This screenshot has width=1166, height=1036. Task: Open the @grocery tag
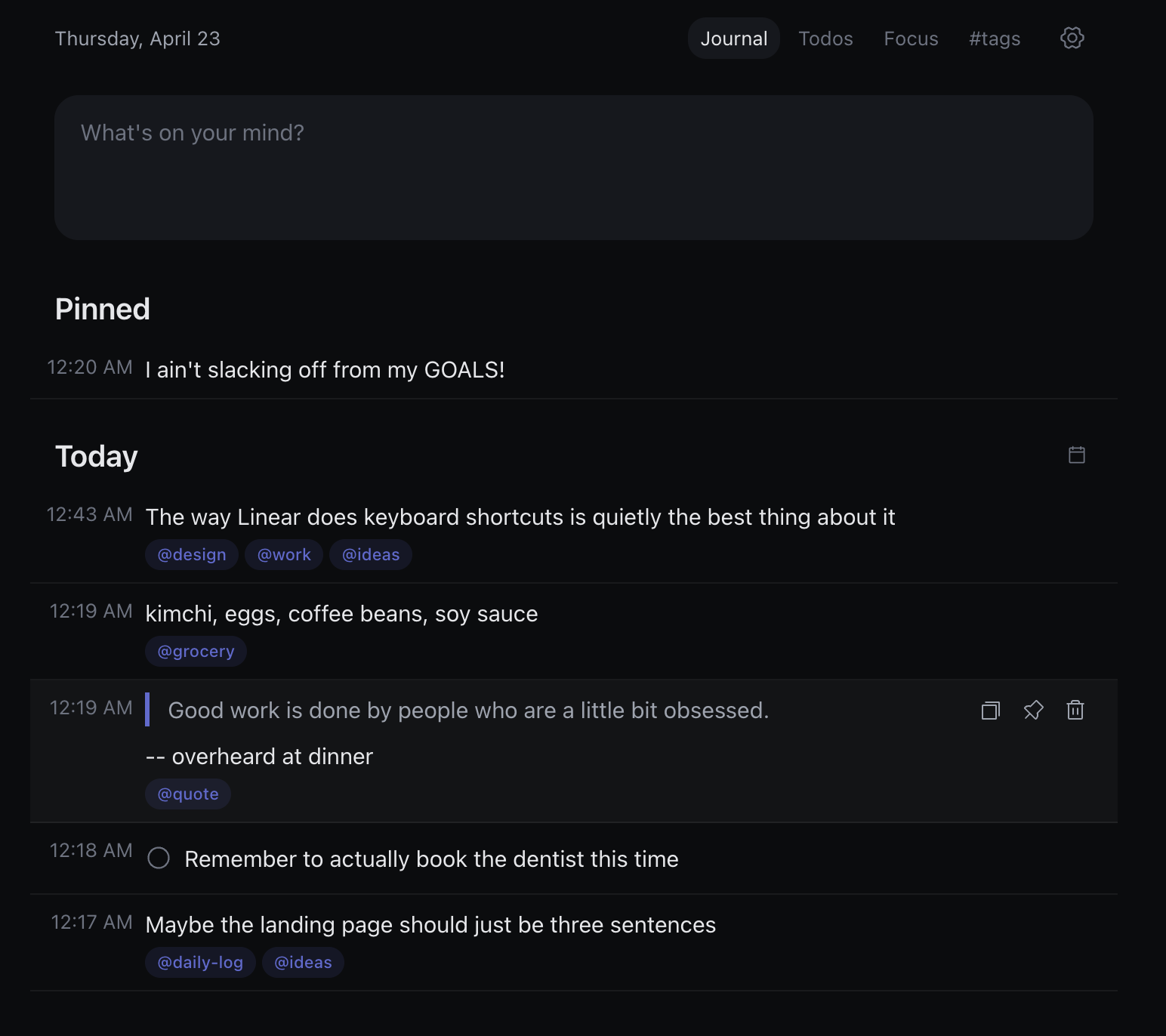coord(196,652)
